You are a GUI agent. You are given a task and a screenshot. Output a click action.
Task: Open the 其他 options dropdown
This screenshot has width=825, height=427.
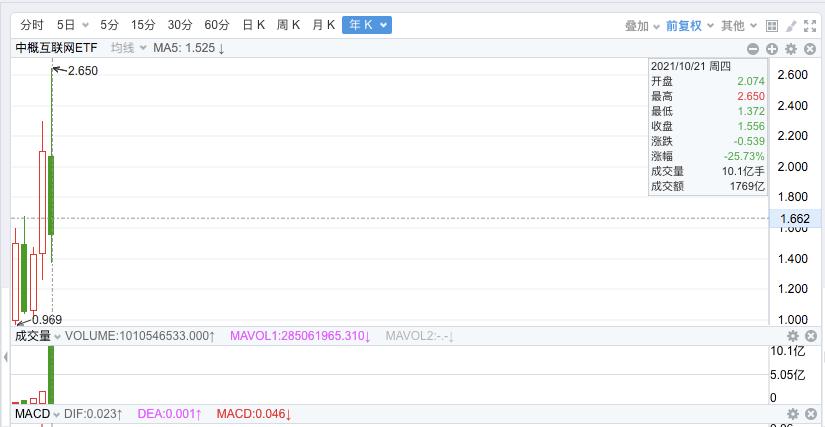(x=739, y=26)
